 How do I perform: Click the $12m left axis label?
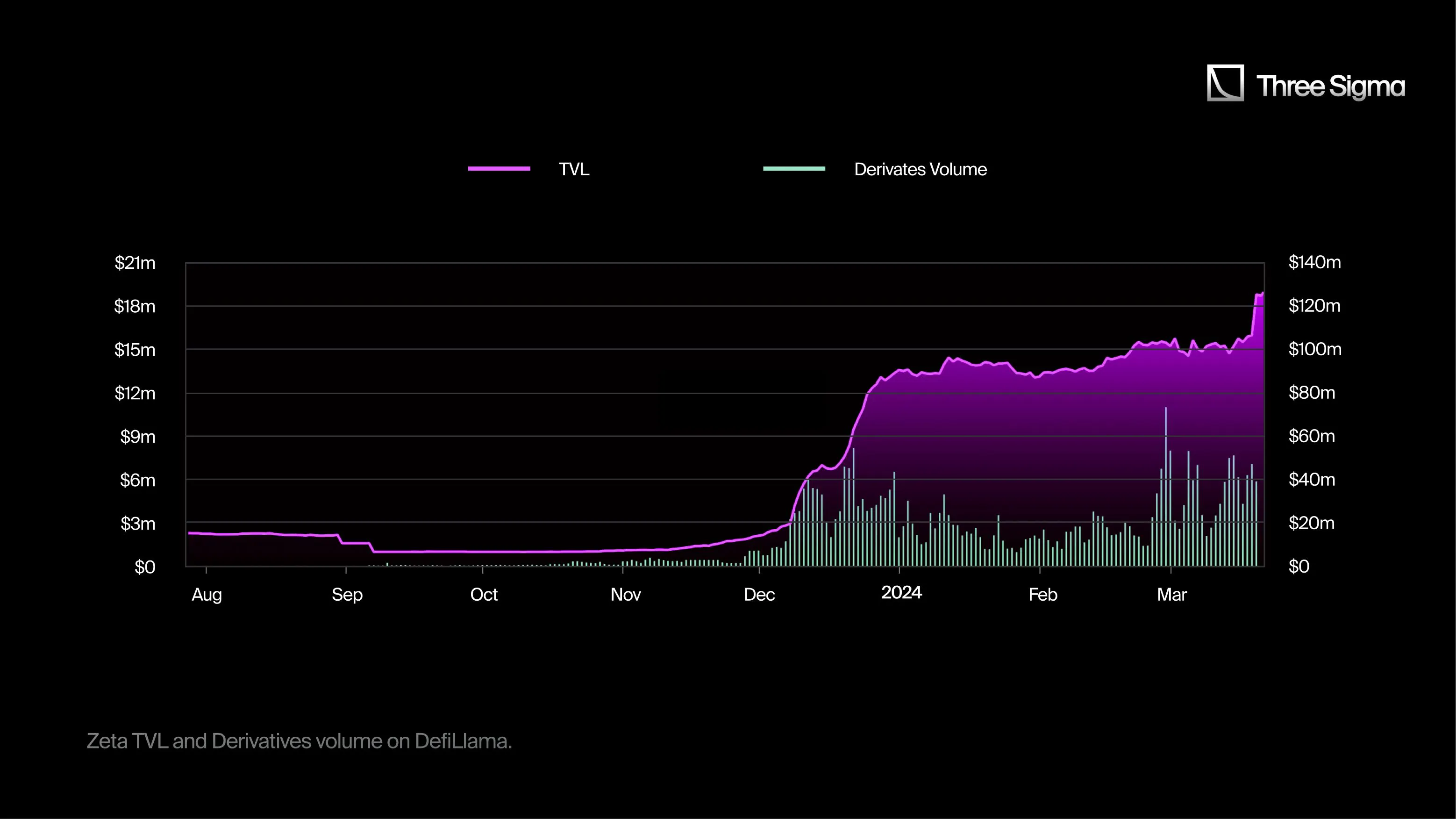pos(135,393)
